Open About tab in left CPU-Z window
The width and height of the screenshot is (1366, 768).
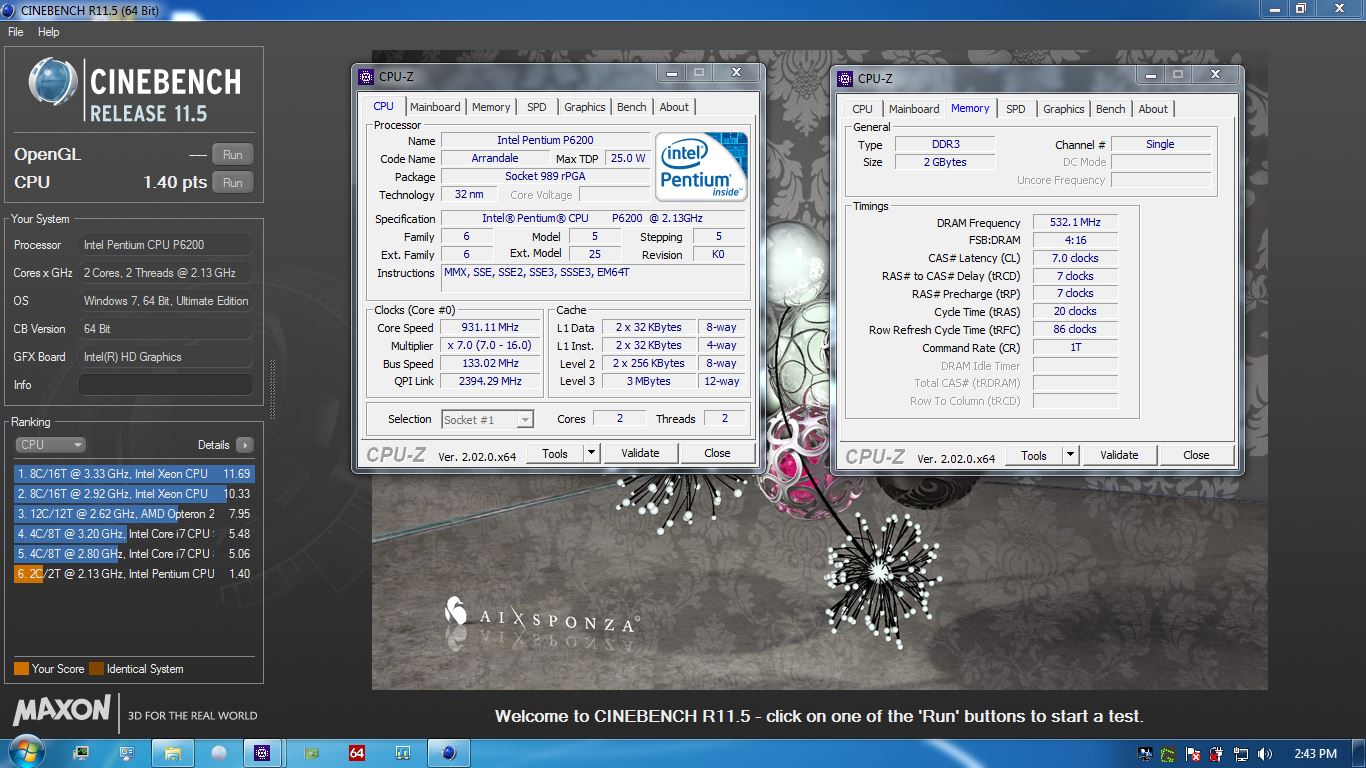[674, 107]
